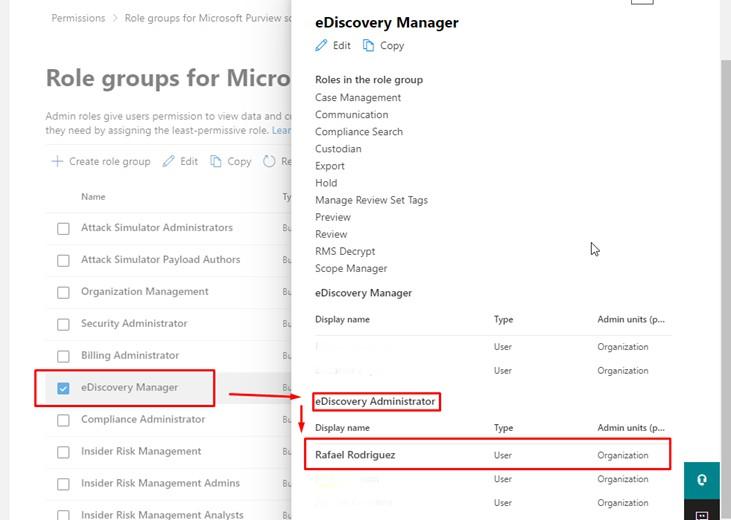
Task: Check the Compliance Administrator checkbox
Action: tap(63, 420)
